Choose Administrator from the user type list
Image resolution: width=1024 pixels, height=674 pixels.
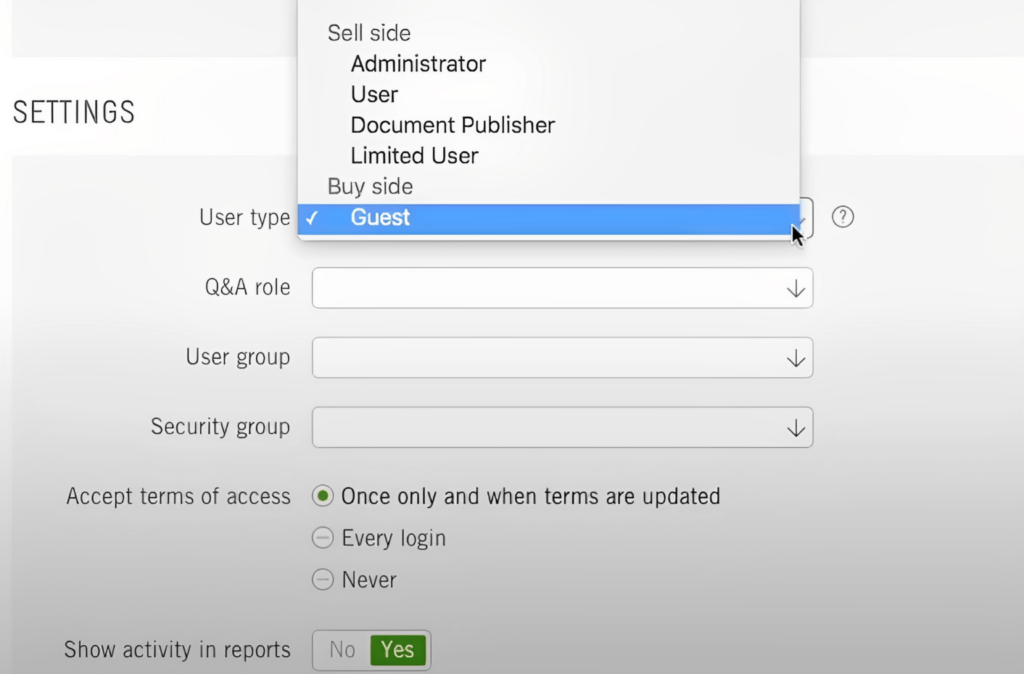click(418, 64)
